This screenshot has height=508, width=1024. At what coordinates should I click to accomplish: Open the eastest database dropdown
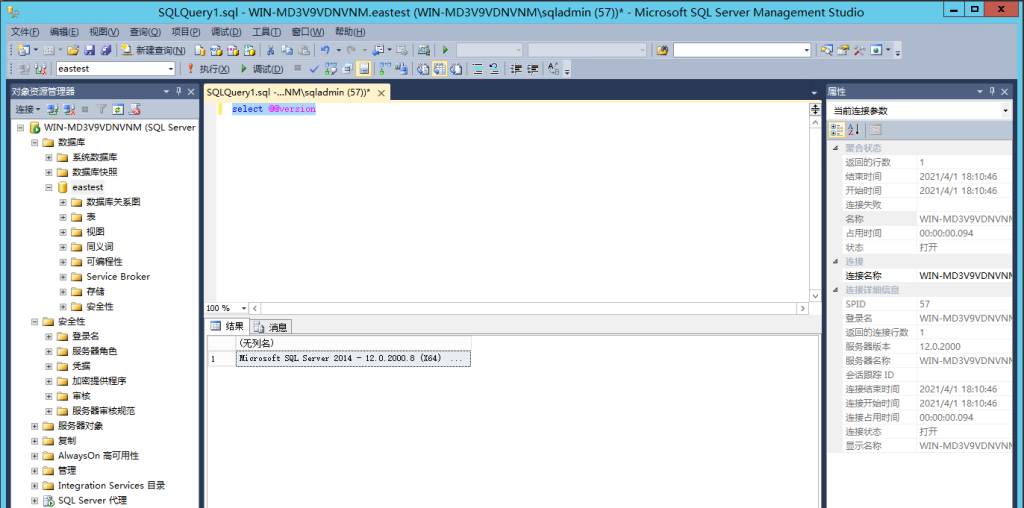(170, 69)
